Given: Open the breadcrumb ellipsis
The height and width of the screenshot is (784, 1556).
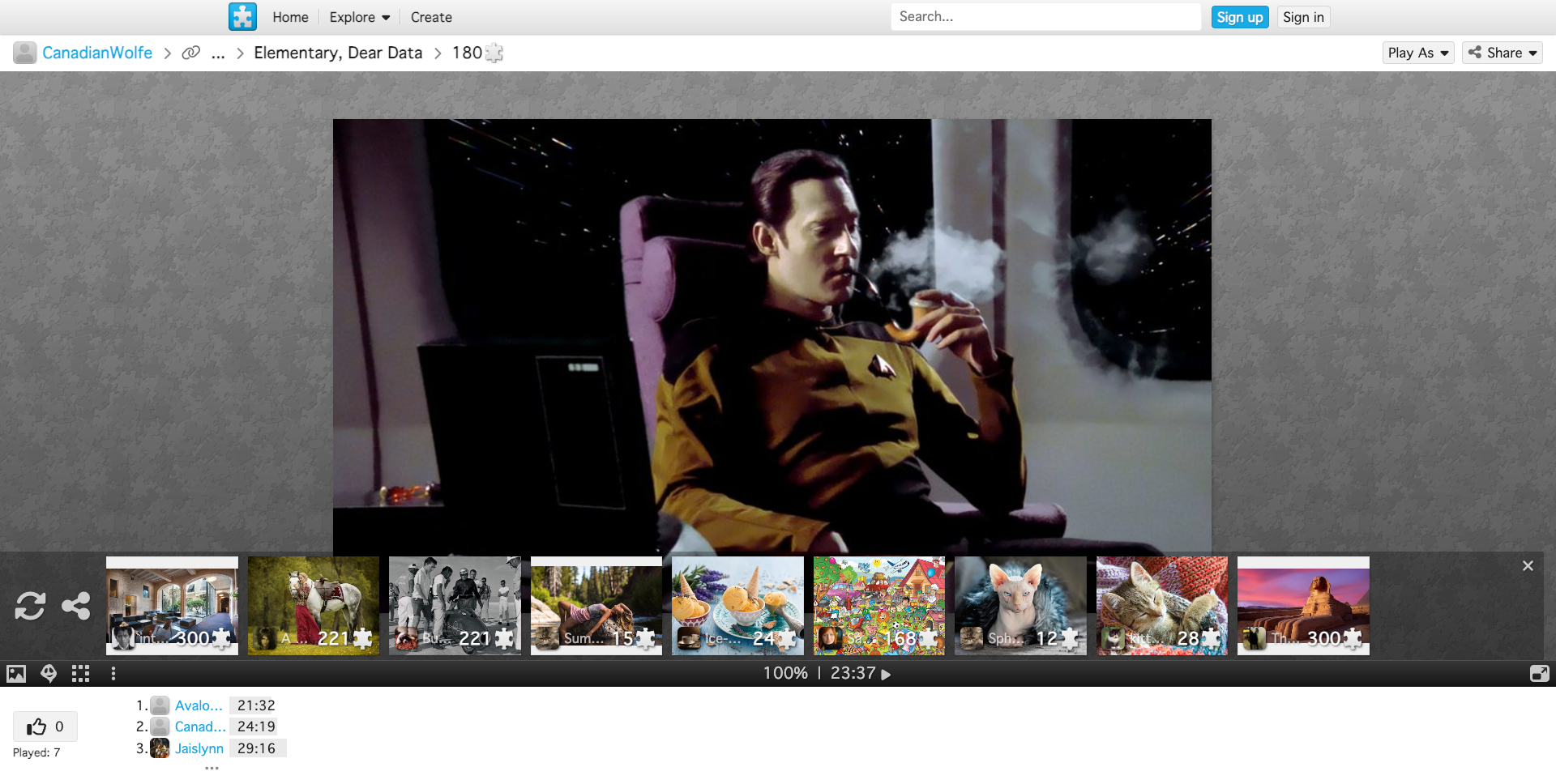Looking at the screenshot, I should point(218,53).
